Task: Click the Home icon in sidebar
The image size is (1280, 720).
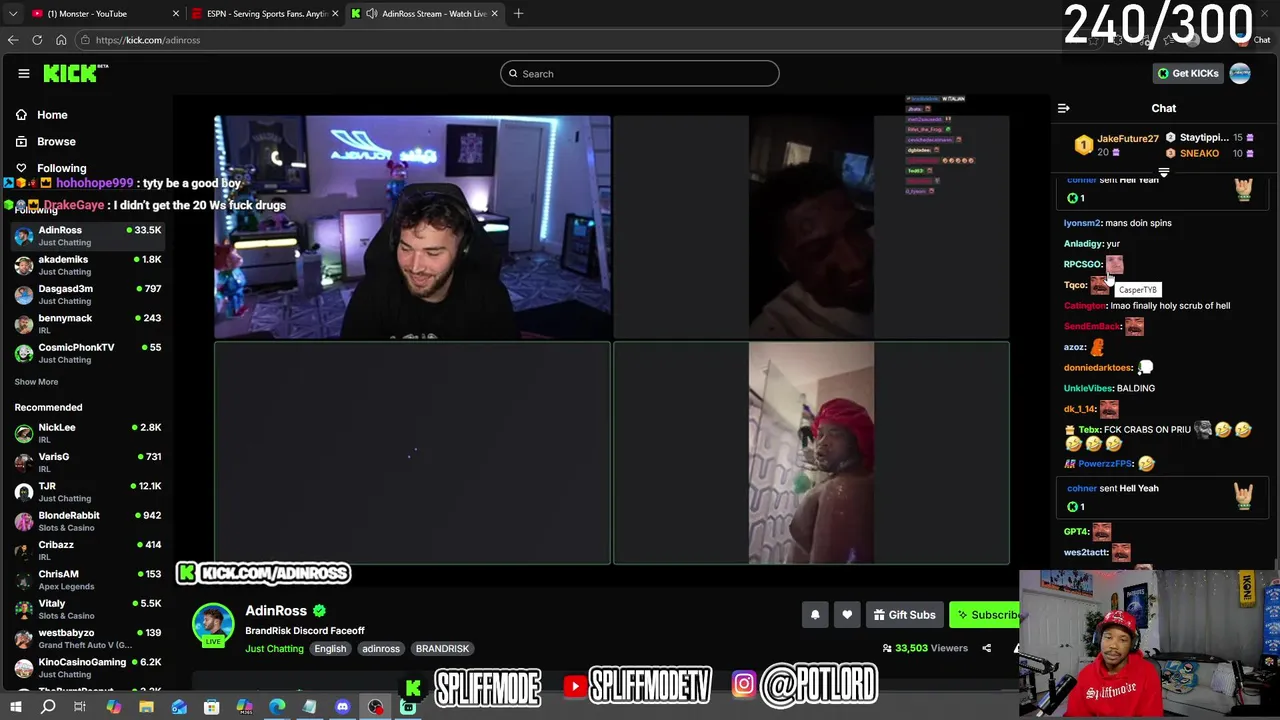Action: tap(21, 115)
